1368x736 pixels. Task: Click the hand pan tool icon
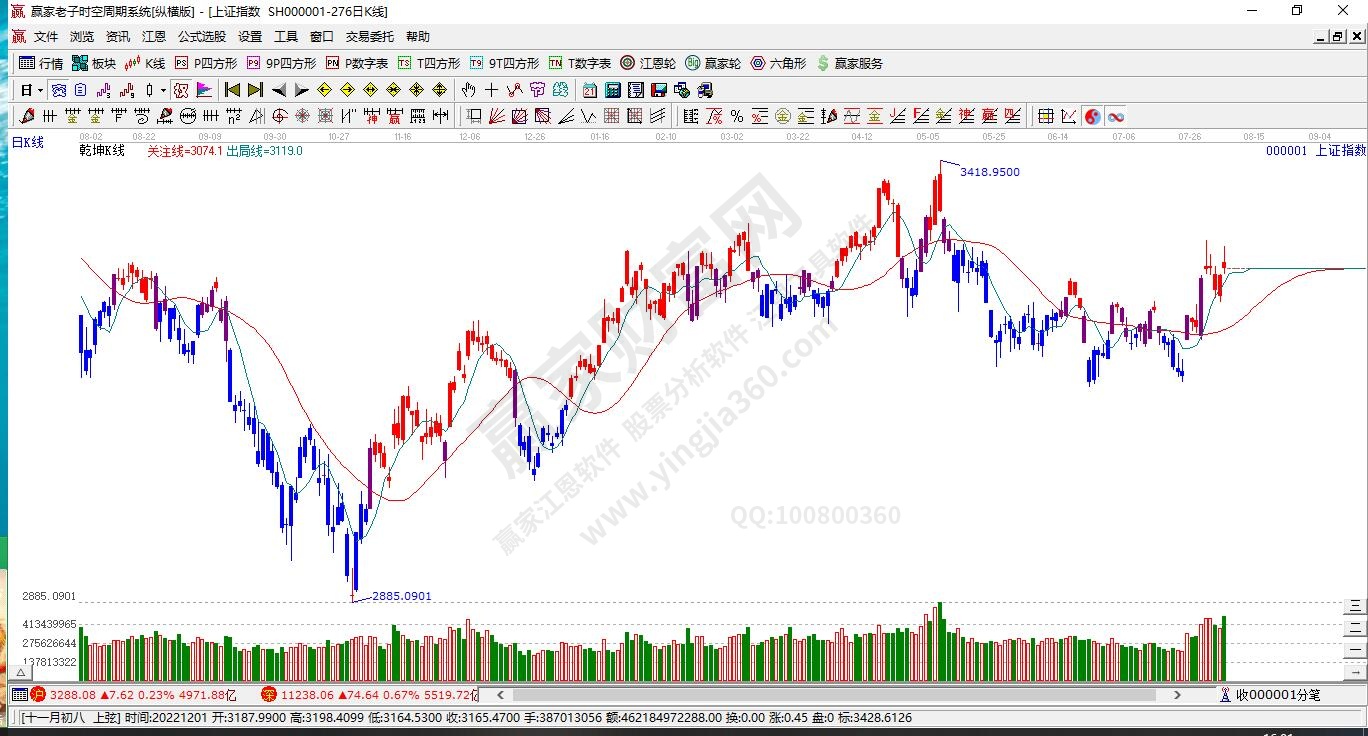(x=468, y=90)
